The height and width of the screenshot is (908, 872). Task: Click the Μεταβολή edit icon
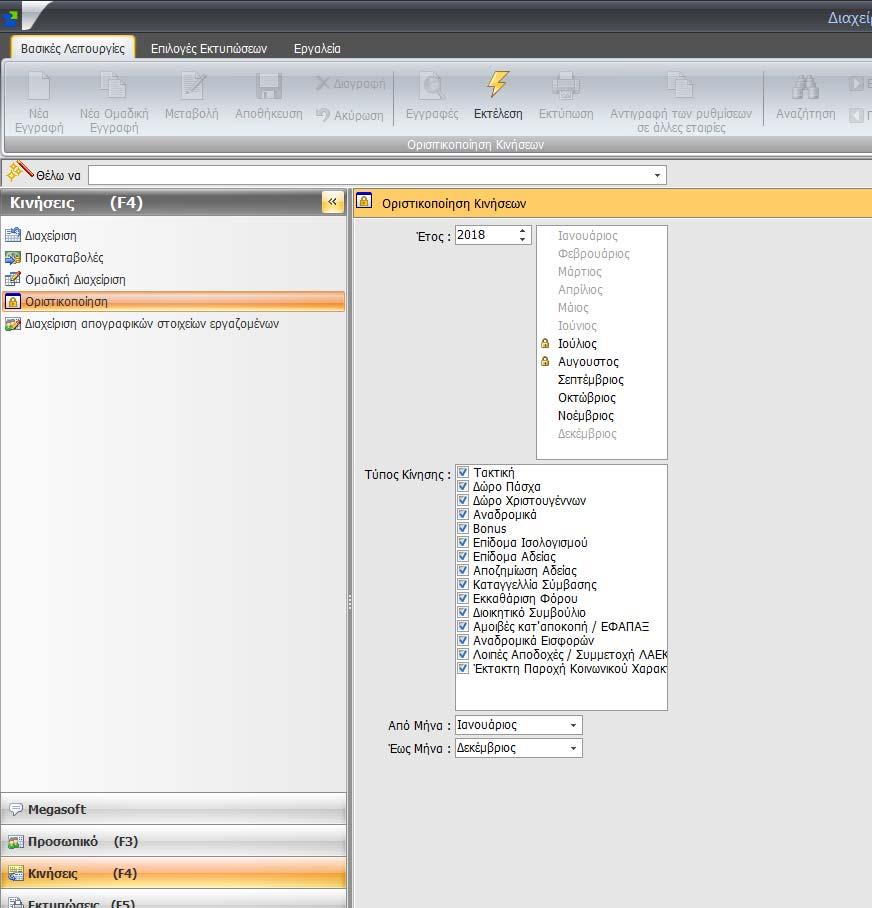pyautogui.click(x=192, y=85)
